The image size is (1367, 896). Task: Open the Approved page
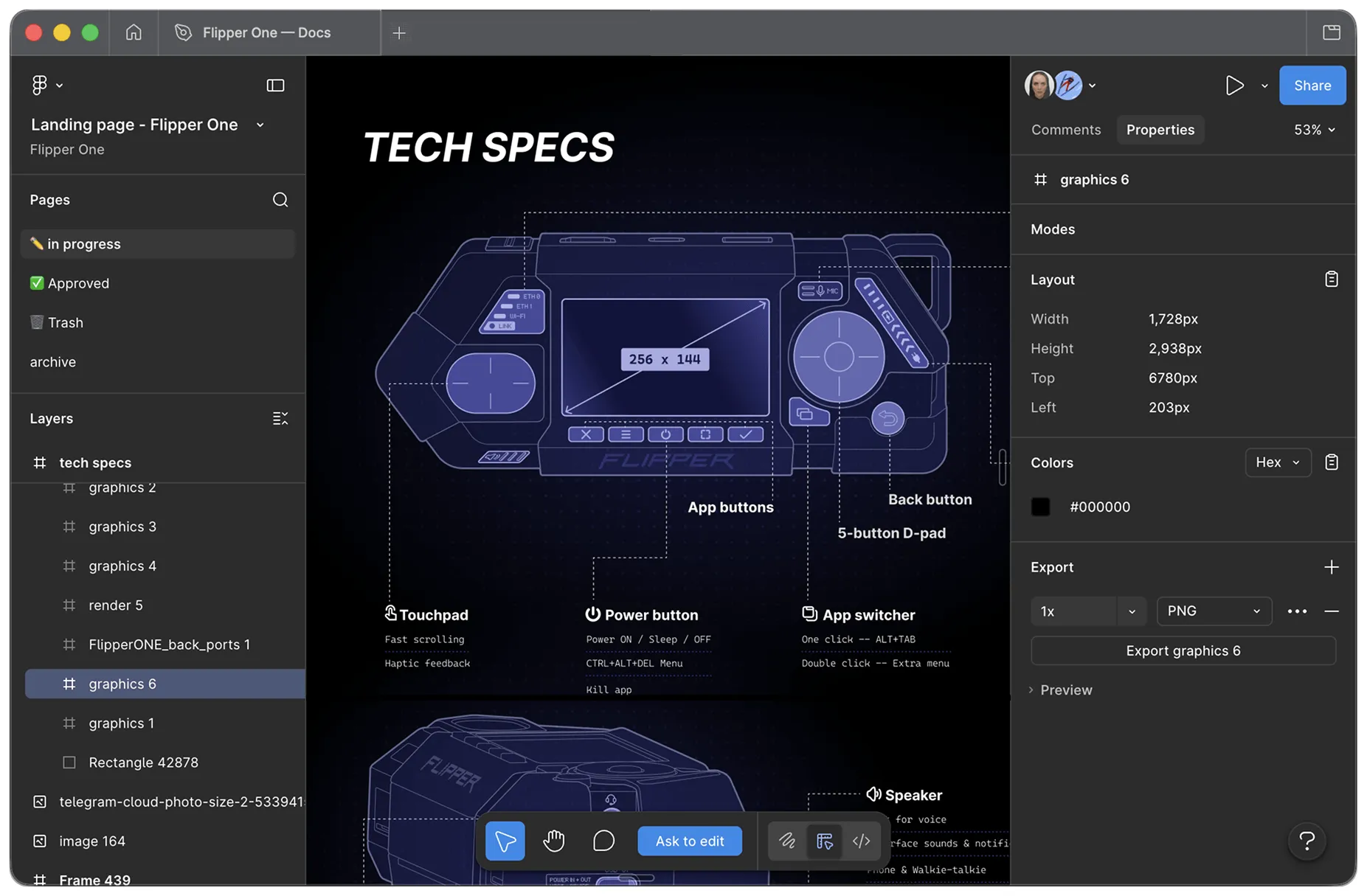click(x=158, y=283)
